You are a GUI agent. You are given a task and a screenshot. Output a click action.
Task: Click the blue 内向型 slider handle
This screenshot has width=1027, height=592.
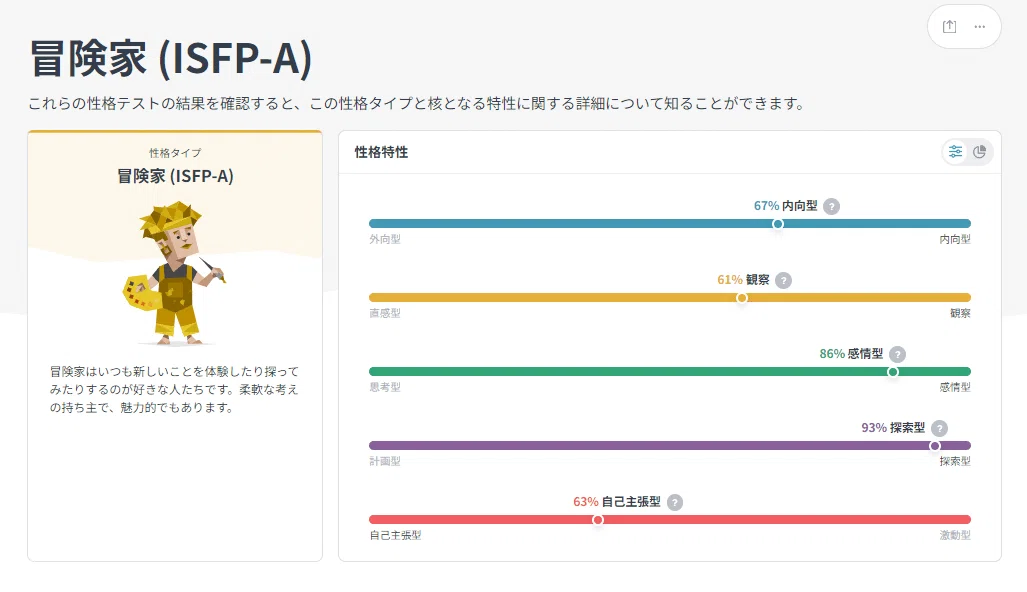(777, 224)
